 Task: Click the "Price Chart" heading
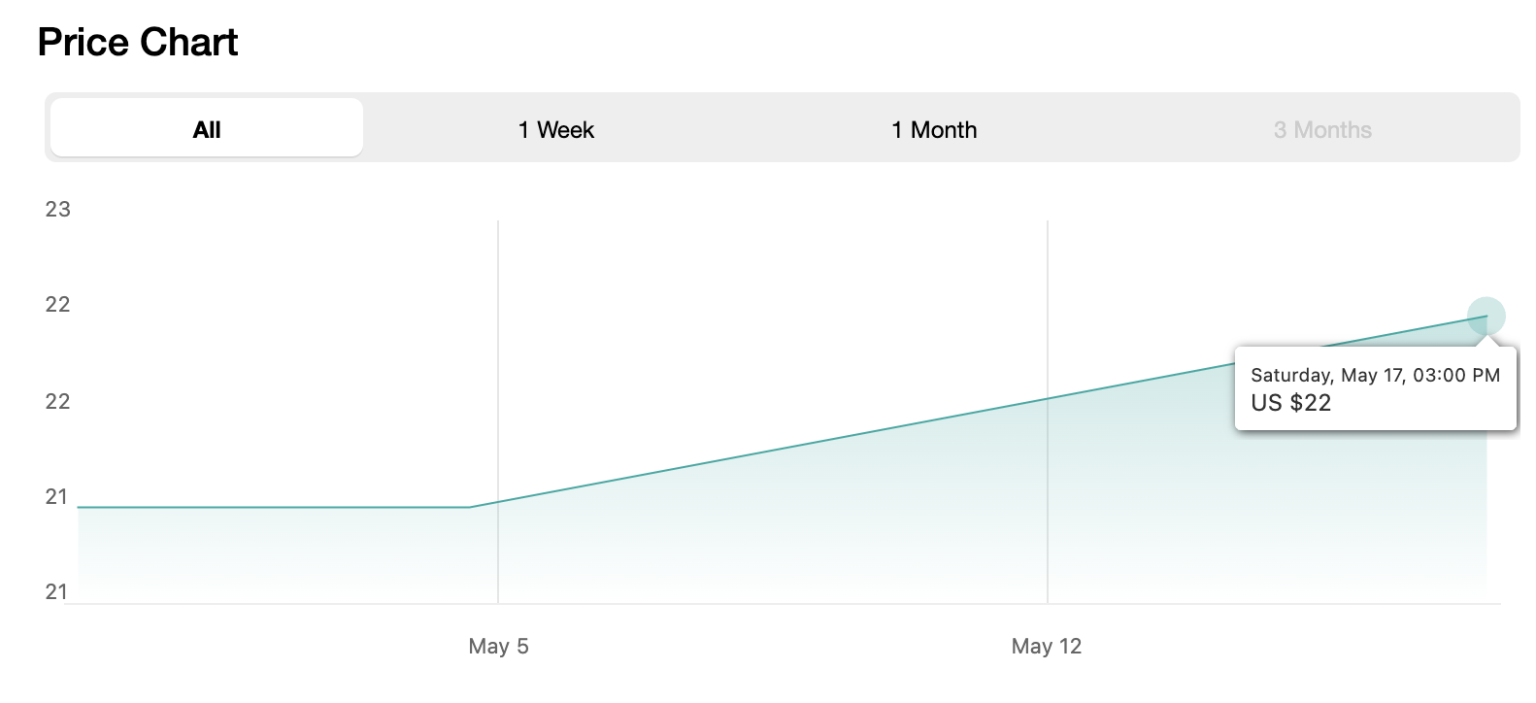point(138,43)
